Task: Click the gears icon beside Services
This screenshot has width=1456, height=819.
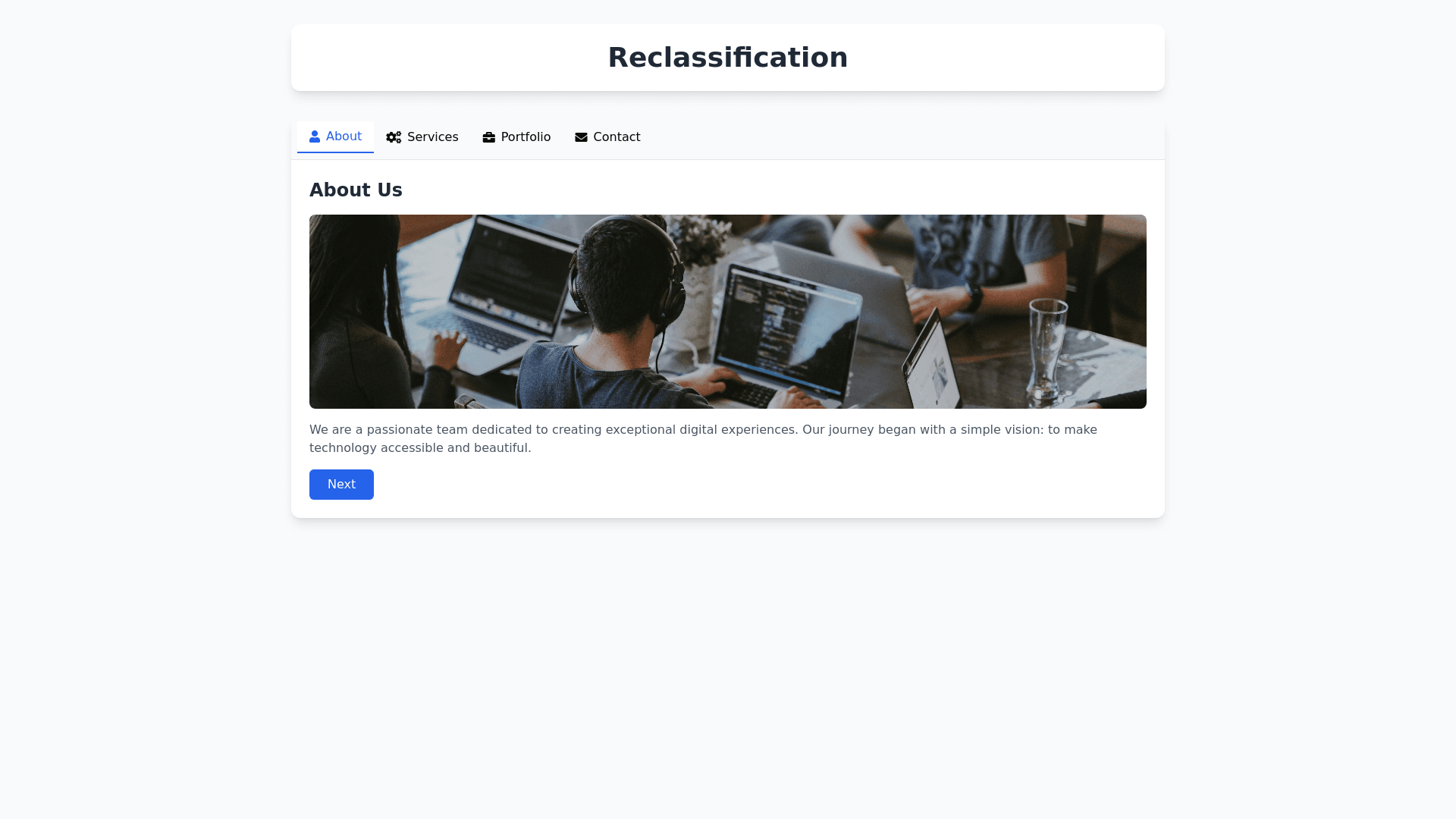Action: (394, 137)
